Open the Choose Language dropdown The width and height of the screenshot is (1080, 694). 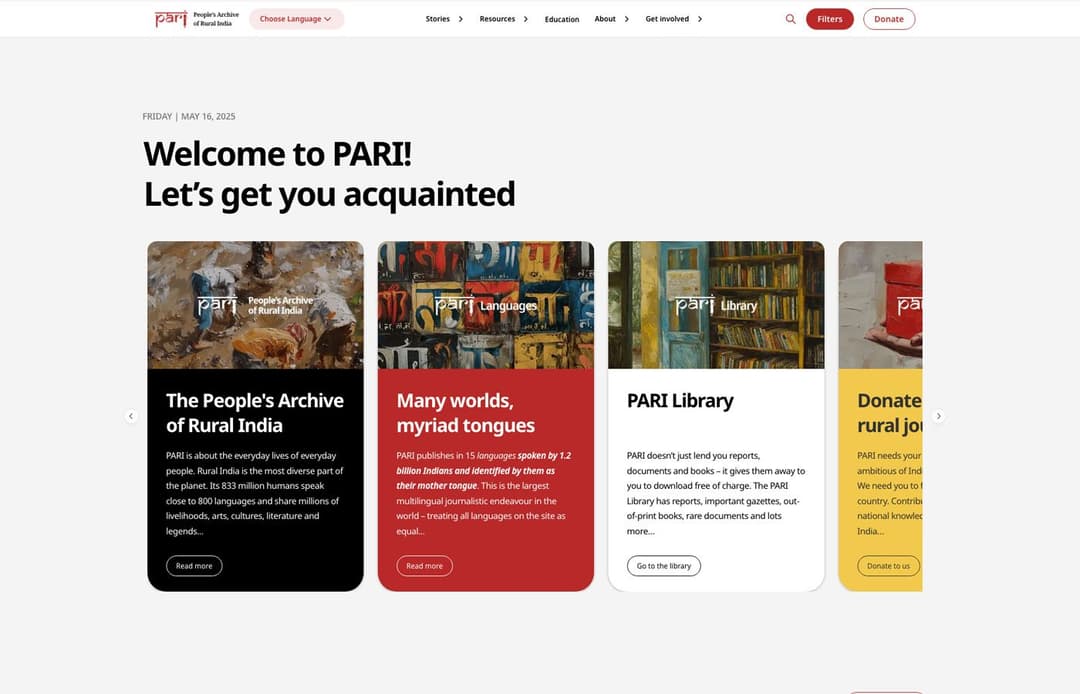(x=296, y=19)
